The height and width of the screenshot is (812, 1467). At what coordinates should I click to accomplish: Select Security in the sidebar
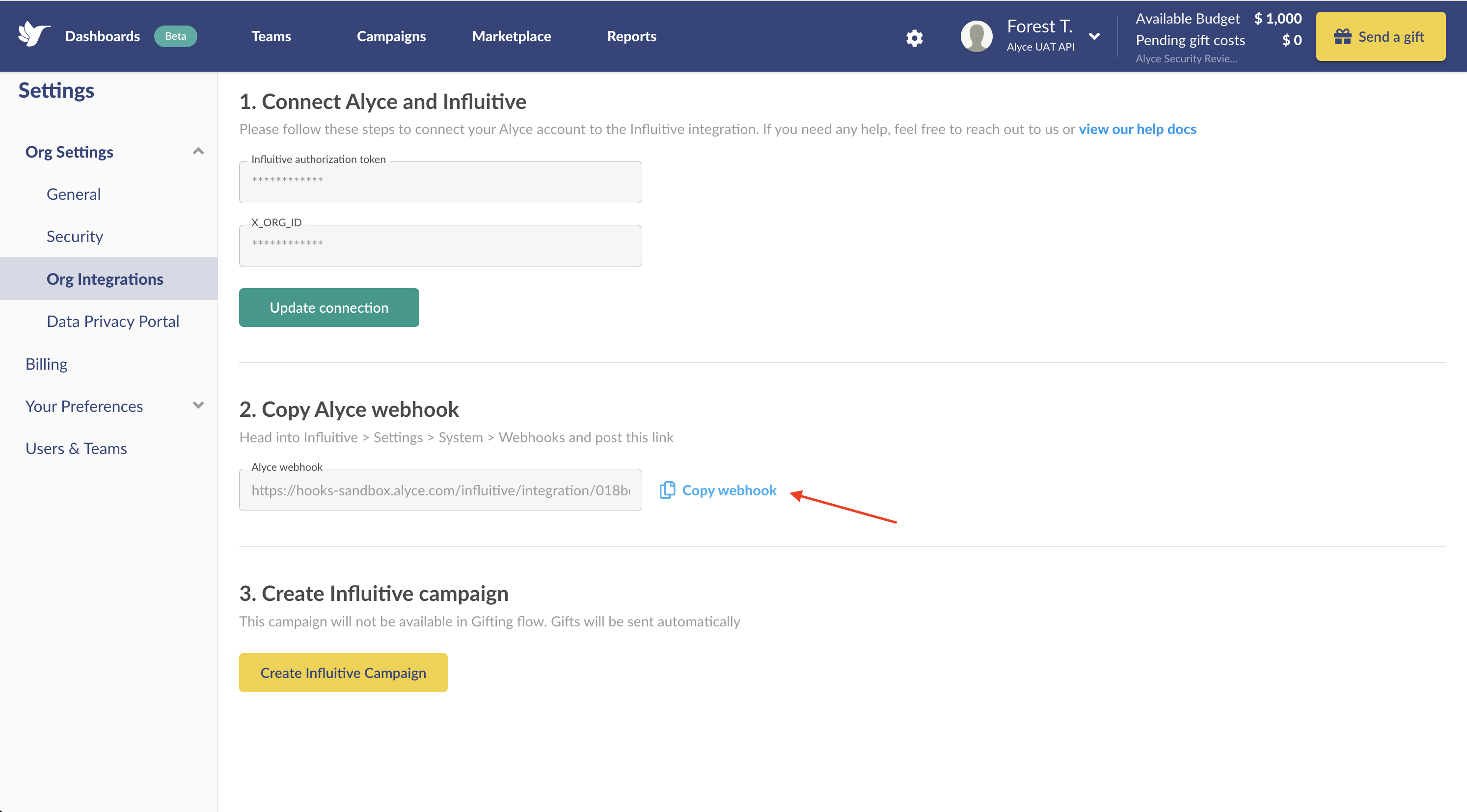click(74, 235)
